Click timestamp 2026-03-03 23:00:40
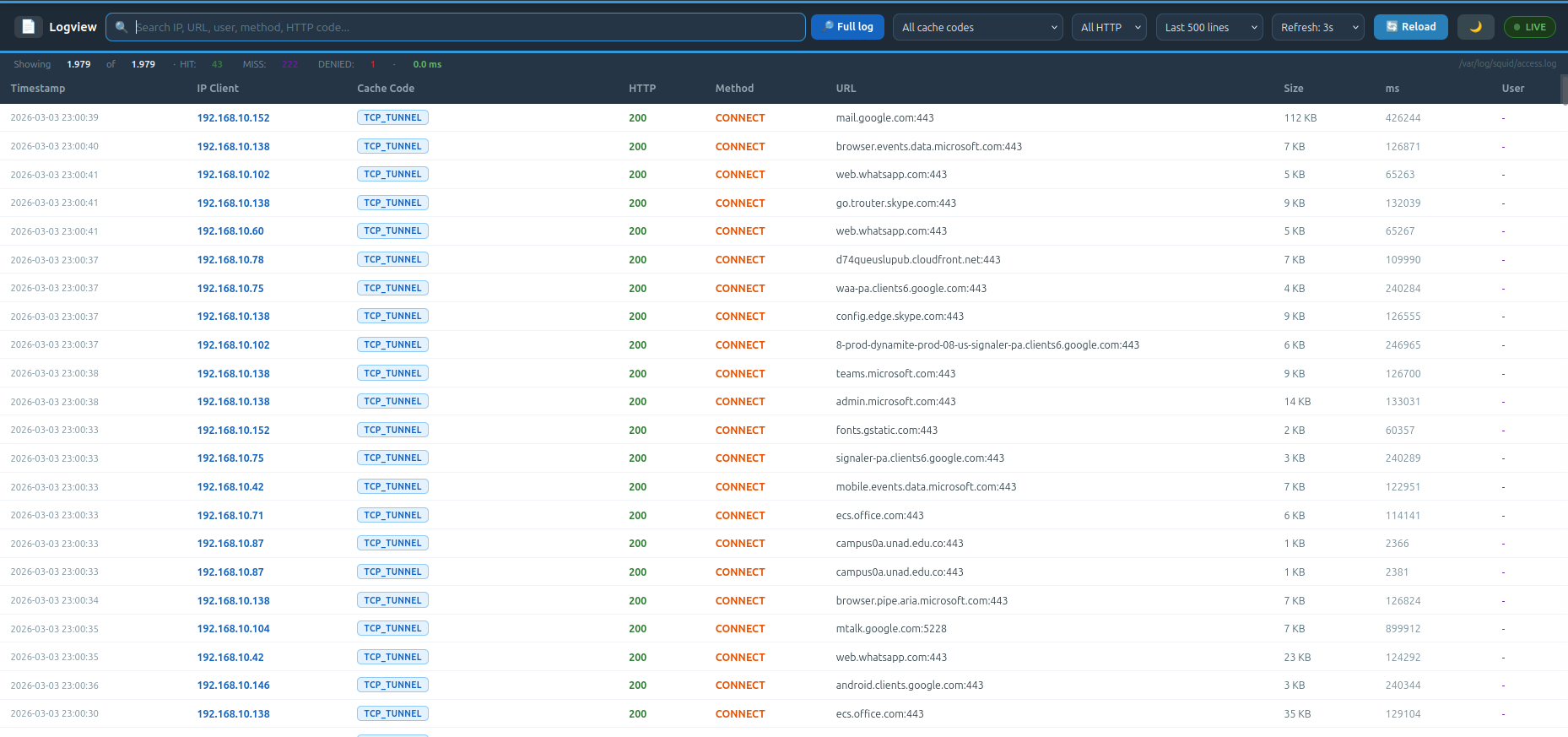The width and height of the screenshot is (1568, 737). coord(54,147)
